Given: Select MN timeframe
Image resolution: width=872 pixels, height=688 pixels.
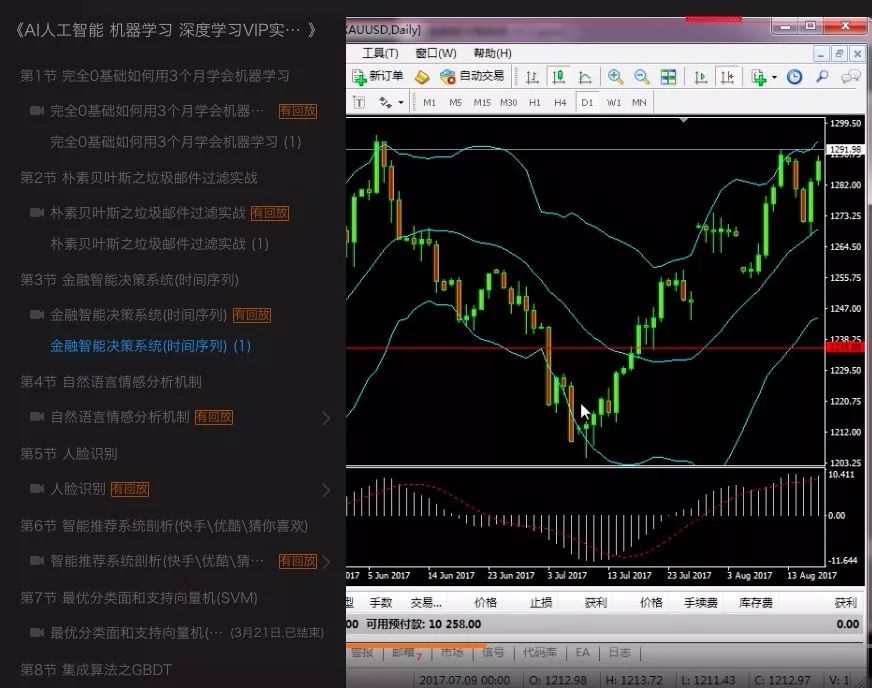Looking at the screenshot, I should click(639, 102).
